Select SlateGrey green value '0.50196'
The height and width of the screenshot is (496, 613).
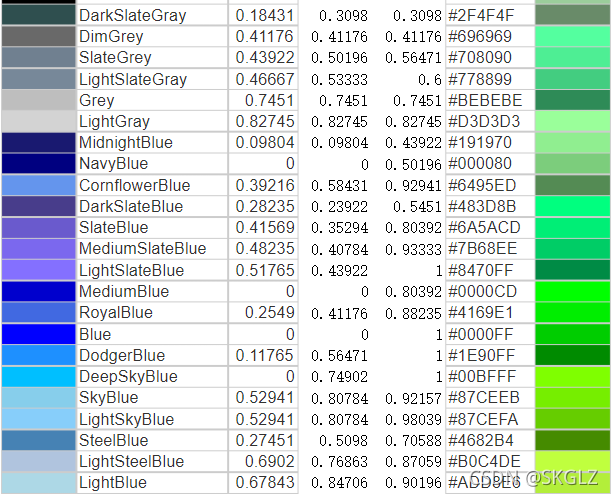[x=339, y=58]
